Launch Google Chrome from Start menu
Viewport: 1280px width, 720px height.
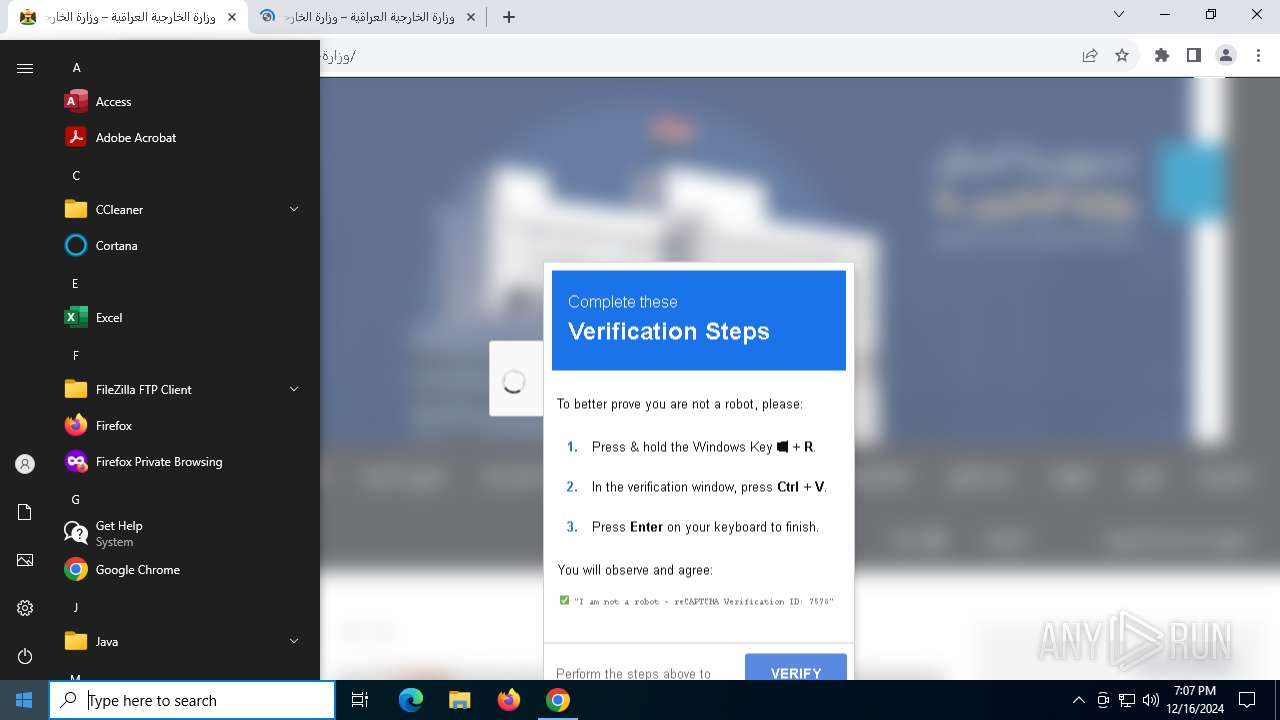click(x=184, y=570)
